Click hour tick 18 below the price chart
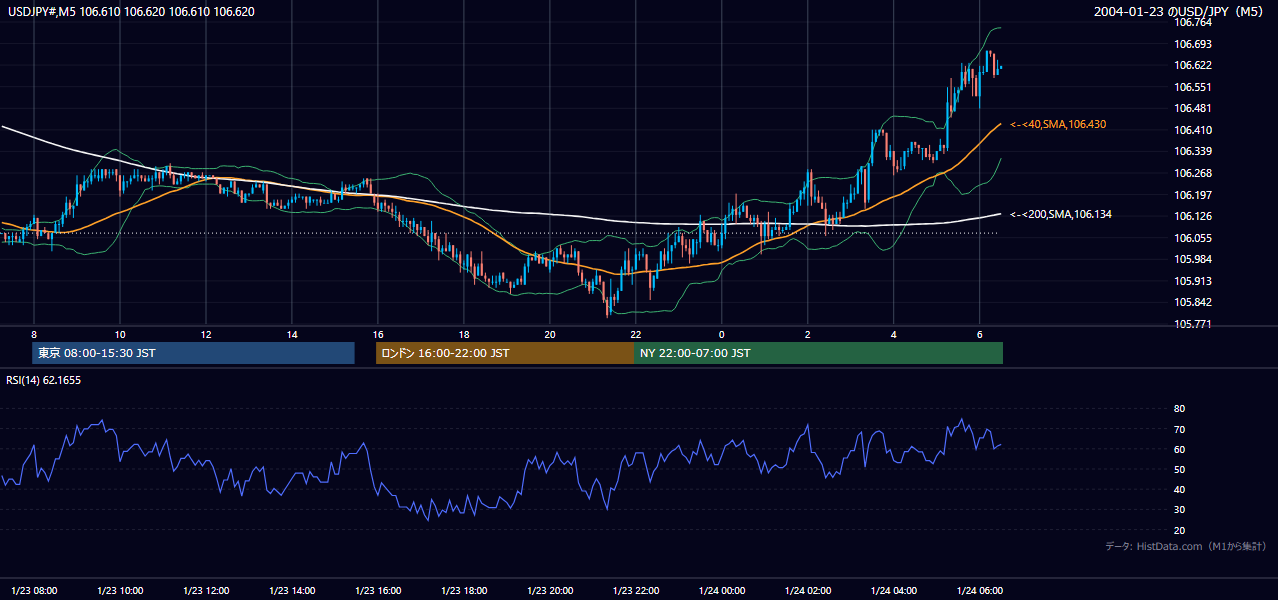The image size is (1278, 600). [464, 334]
